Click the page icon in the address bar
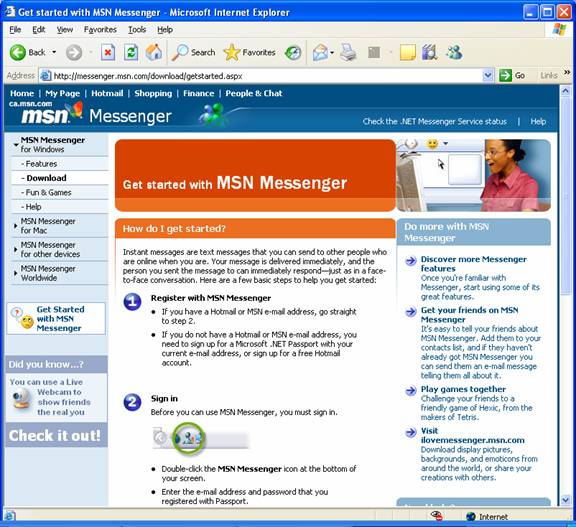576x527 pixels. coord(45,76)
